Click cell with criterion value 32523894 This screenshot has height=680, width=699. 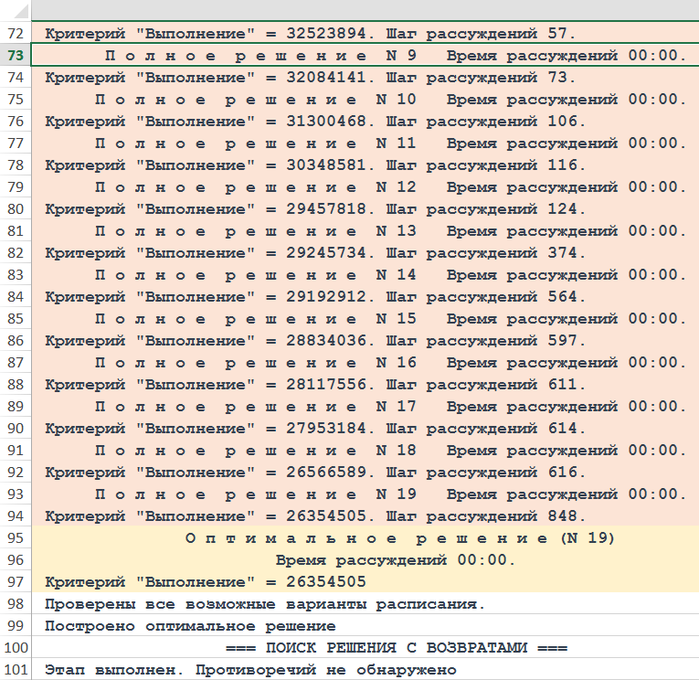tap(311, 33)
